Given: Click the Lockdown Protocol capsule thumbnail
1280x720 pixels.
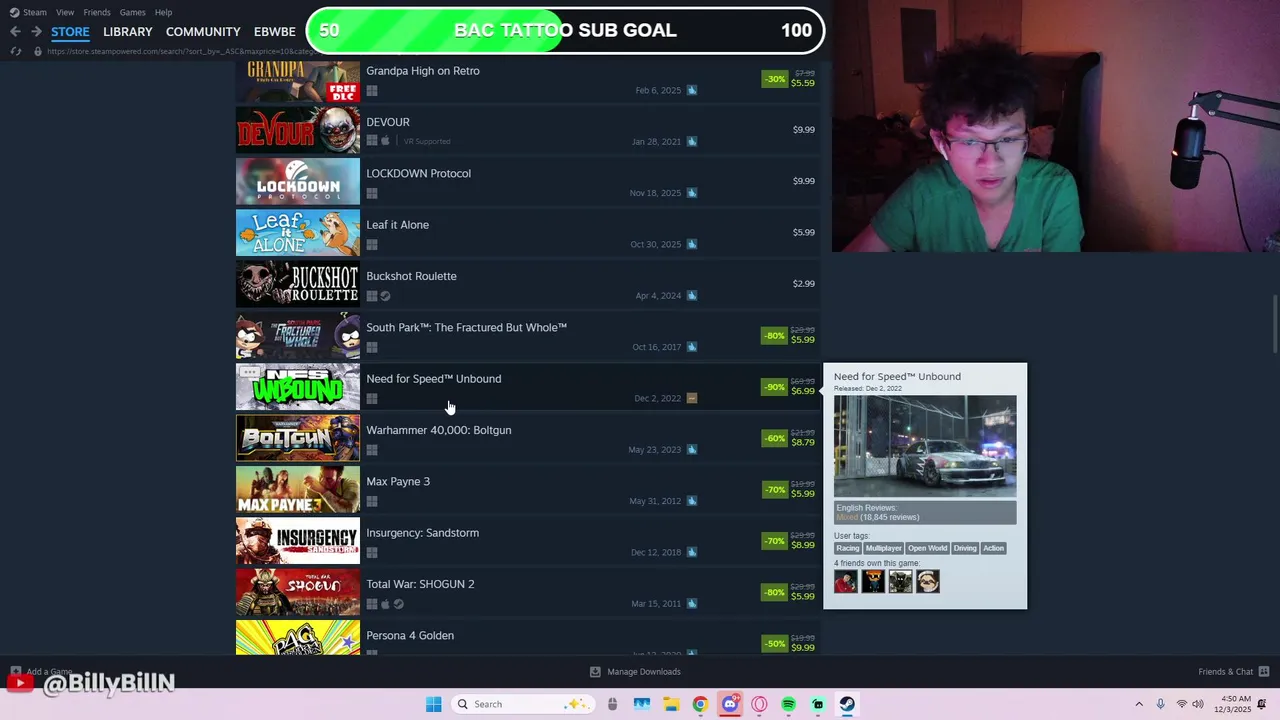Looking at the screenshot, I should coord(298,181).
